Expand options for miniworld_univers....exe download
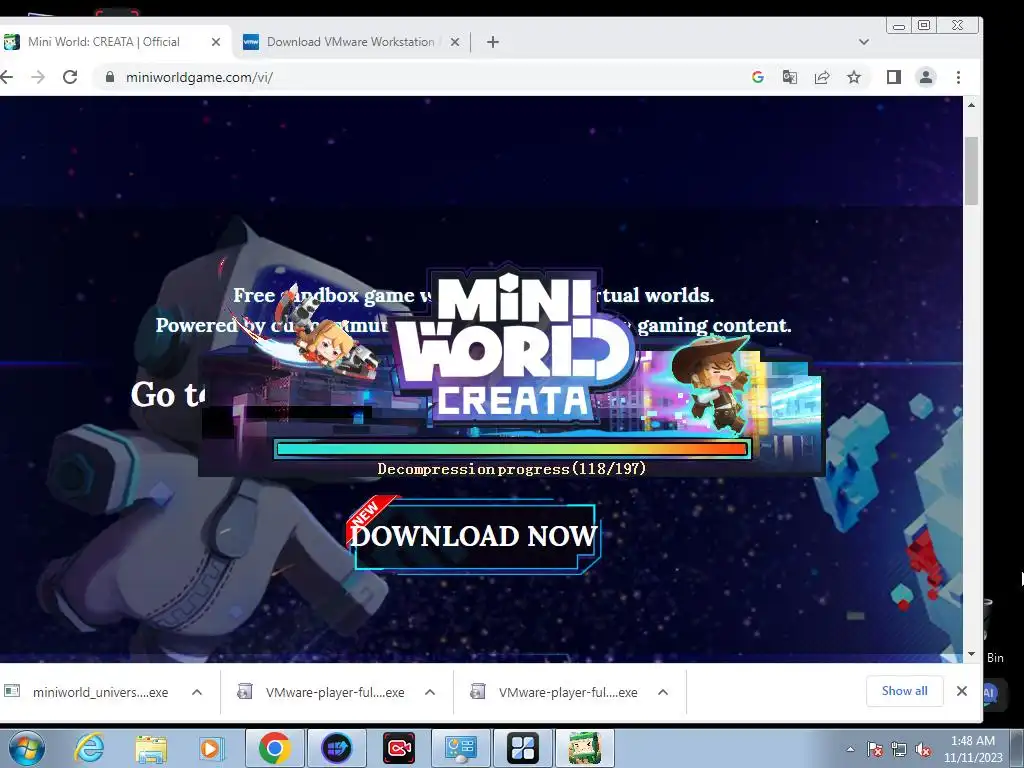This screenshot has height=768, width=1024. (197, 692)
